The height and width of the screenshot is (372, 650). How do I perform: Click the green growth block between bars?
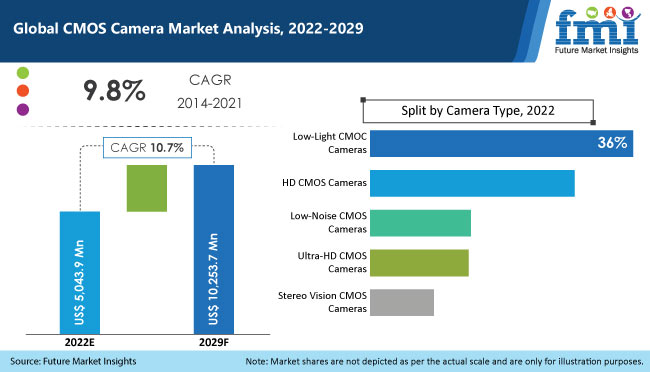pyautogui.click(x=147, y=188)
